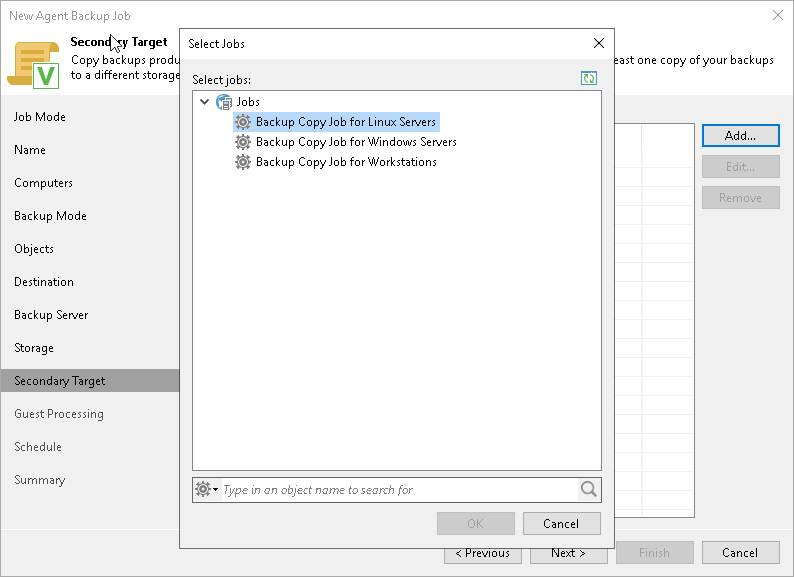This screenshot has height=577, width=794.
Task: Open the object type filter dropdown in search box
Action: point(207,489)
